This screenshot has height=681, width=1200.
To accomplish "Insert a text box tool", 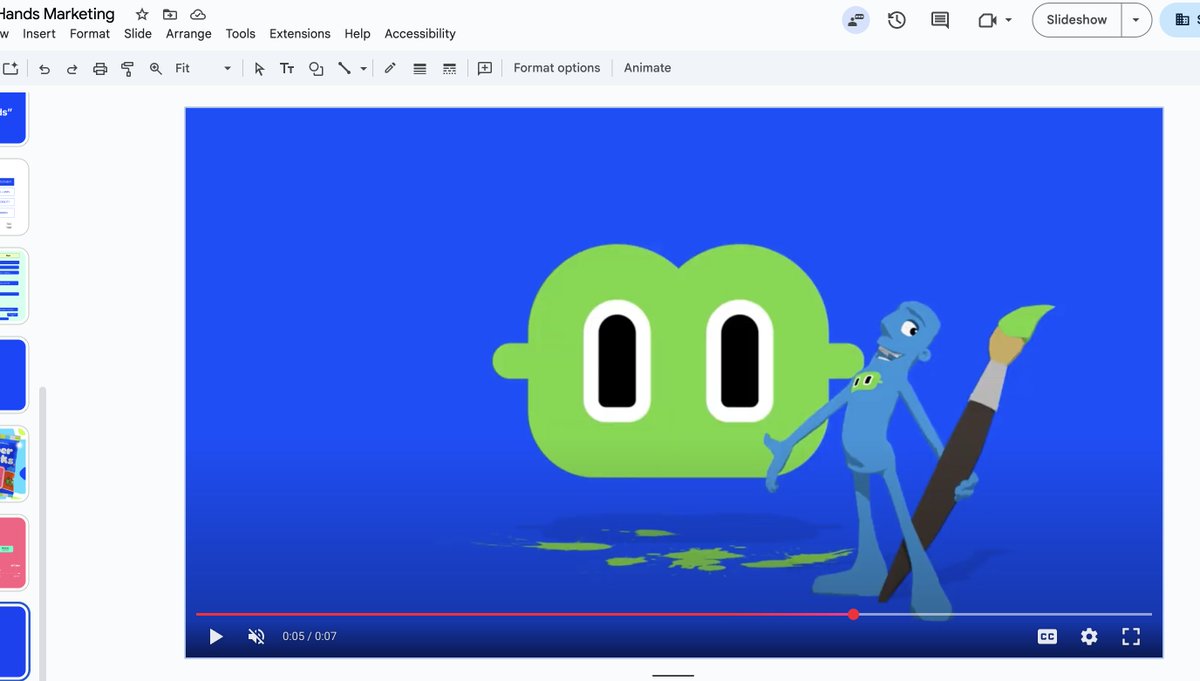I will [x=287, y=68].
